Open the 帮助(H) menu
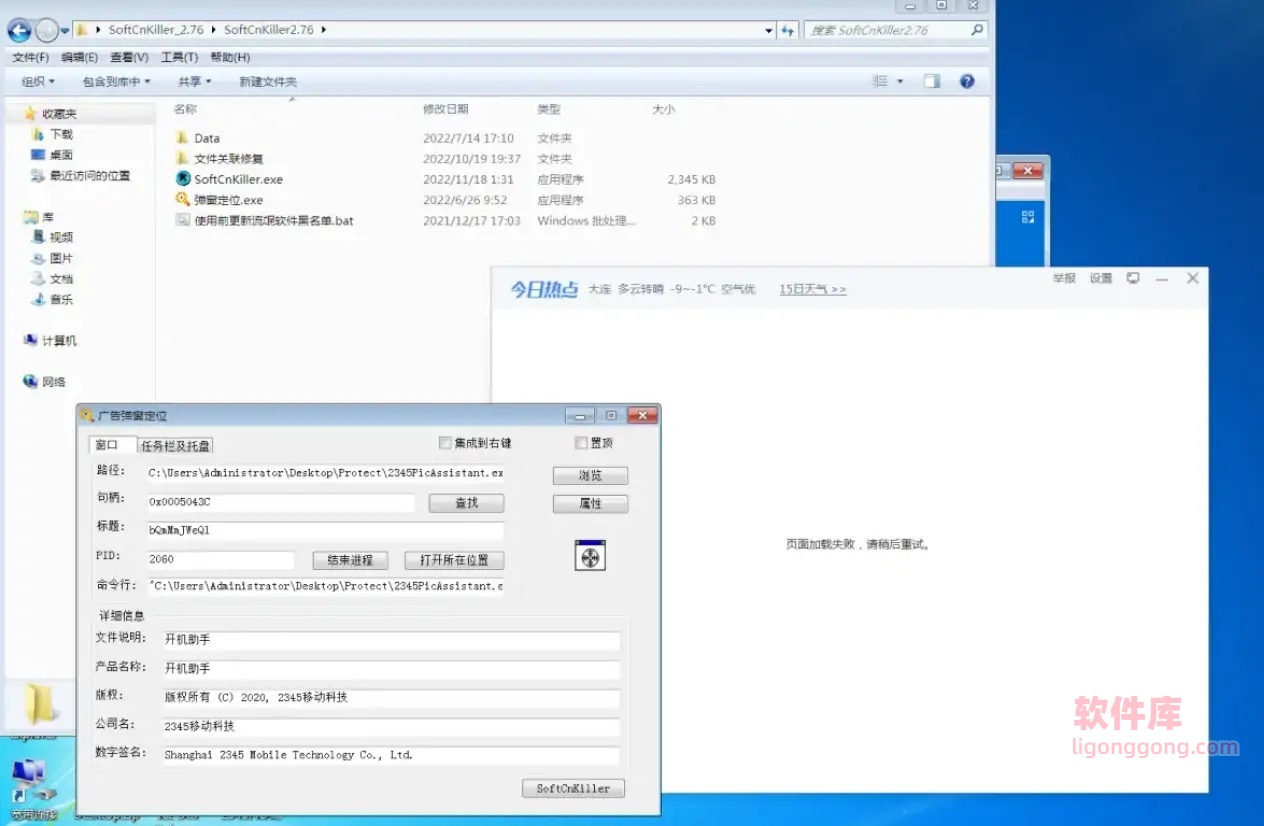Viewport: 1264px width, 826px height. tap(230, 57)
